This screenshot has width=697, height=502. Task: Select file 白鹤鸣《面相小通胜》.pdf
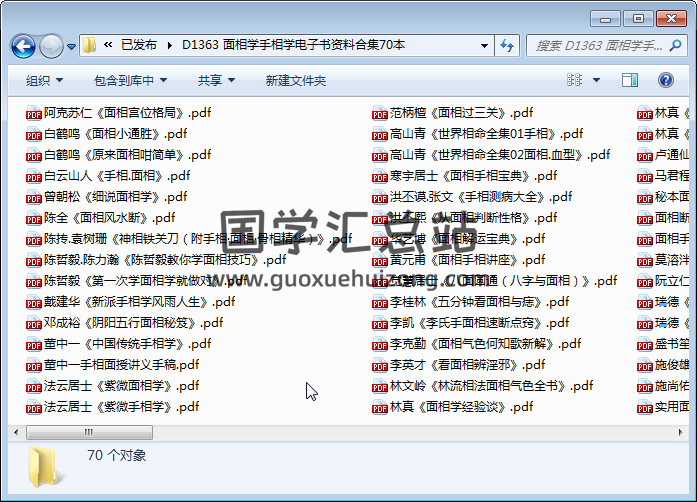coord(107,134)
